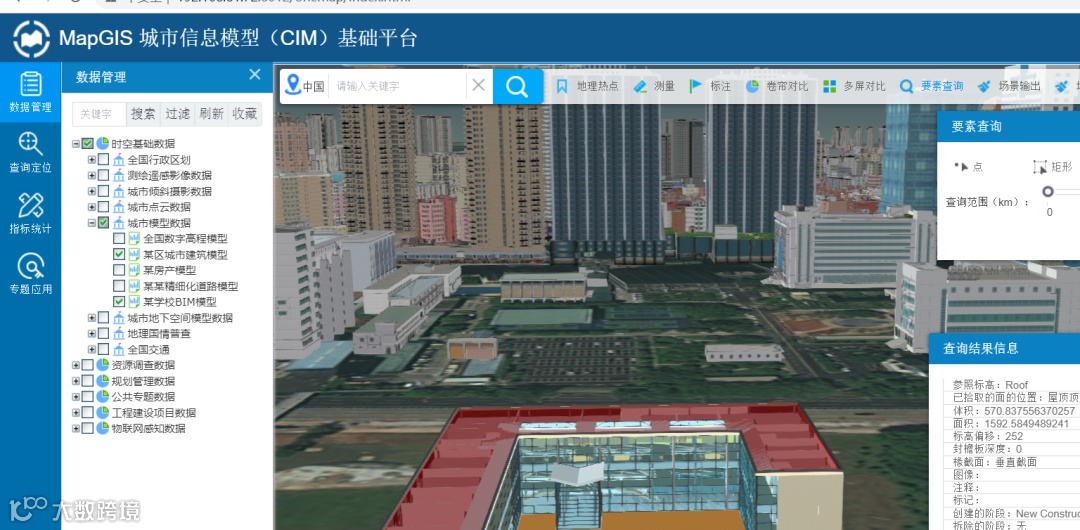The height and width of the screenshot is (530, 1080).
Task: Expand the 城市地下空间模型数据 node
Action: [x=92, y=318]
